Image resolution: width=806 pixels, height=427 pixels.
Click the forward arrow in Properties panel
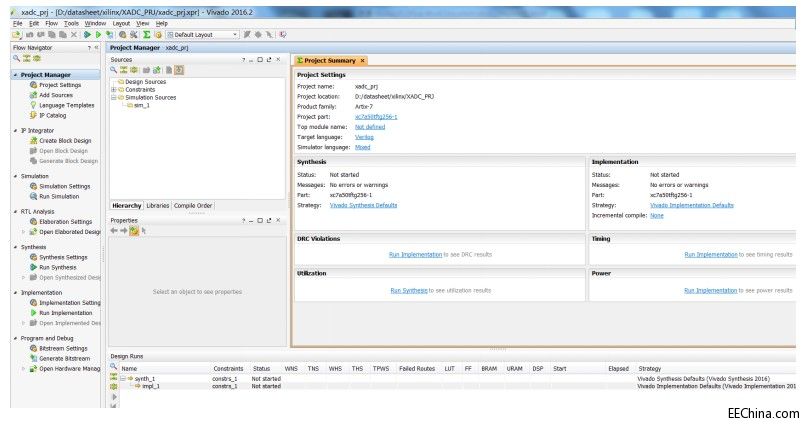(x=123, y=231)
